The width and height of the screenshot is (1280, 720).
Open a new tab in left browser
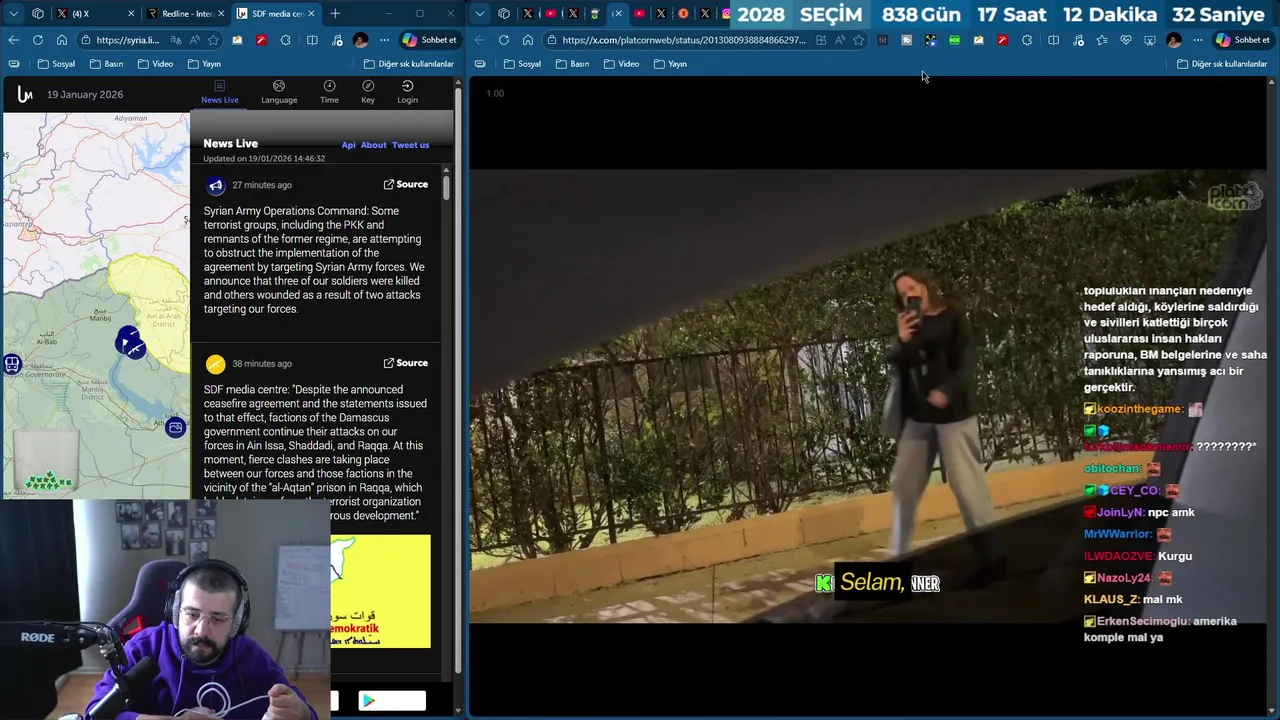(335, 13)
